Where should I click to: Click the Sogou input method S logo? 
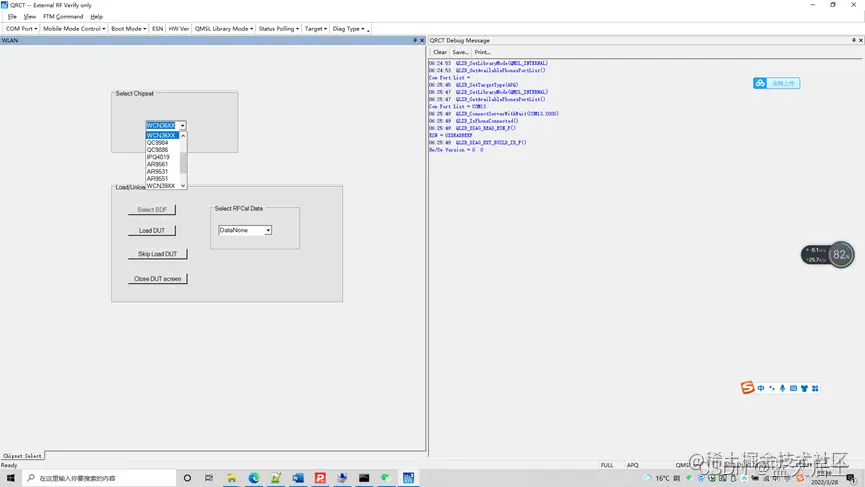click(x=747, y=388)
